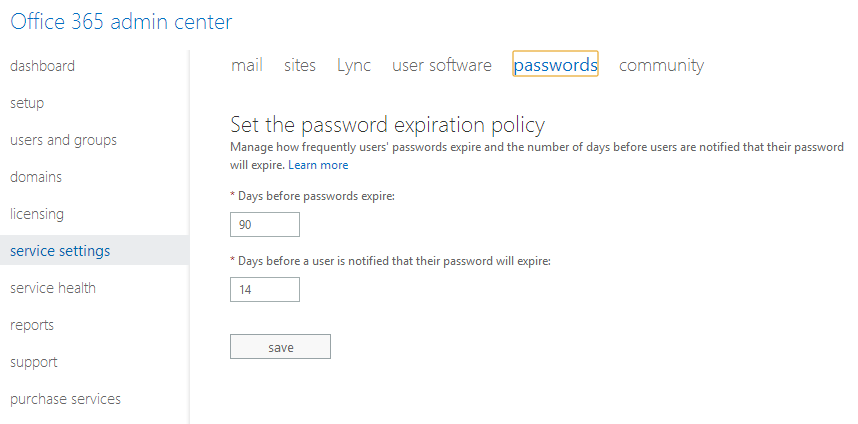Click the days before passwords expire field
The width and height of the screenshot is (858, 424).
[x=265, y=225]
